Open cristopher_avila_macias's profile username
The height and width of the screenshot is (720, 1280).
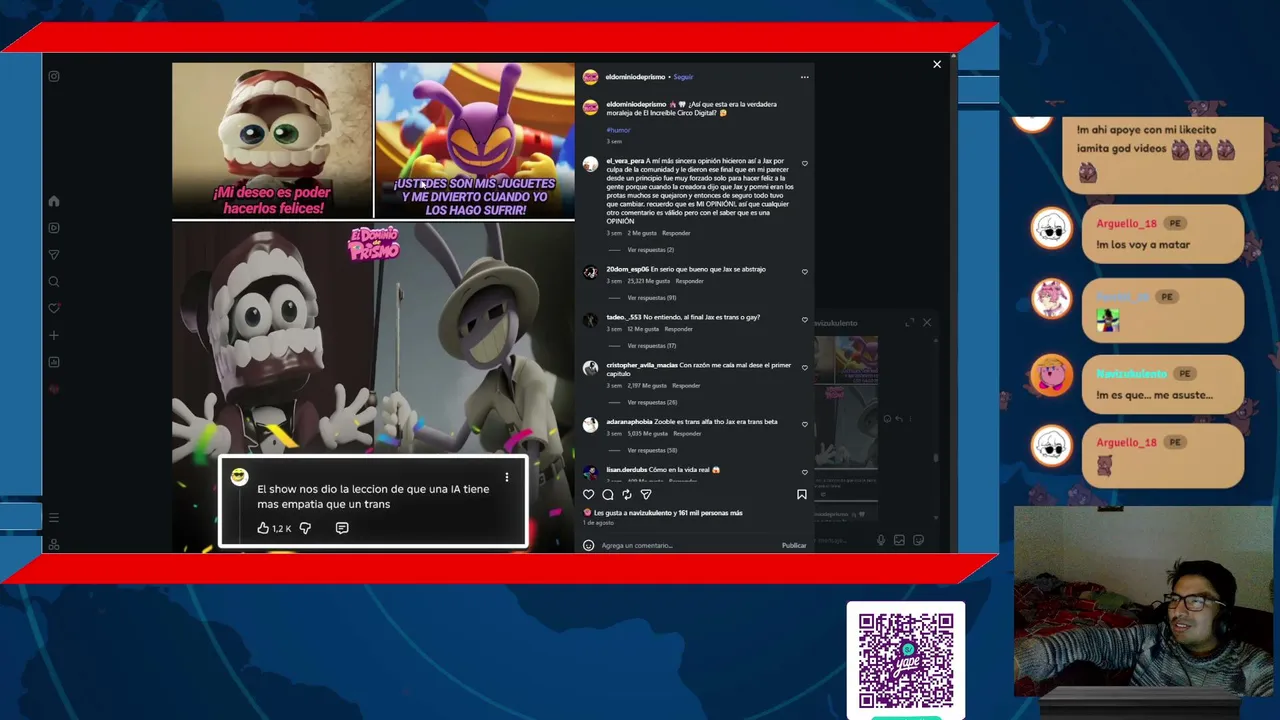(642, 366)
